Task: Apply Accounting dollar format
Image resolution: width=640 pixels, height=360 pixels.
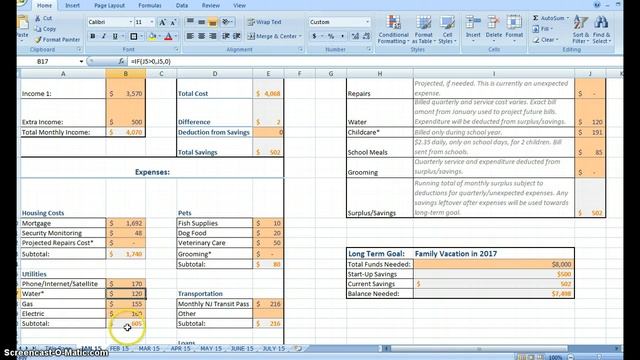Action: tap(314, 36)
